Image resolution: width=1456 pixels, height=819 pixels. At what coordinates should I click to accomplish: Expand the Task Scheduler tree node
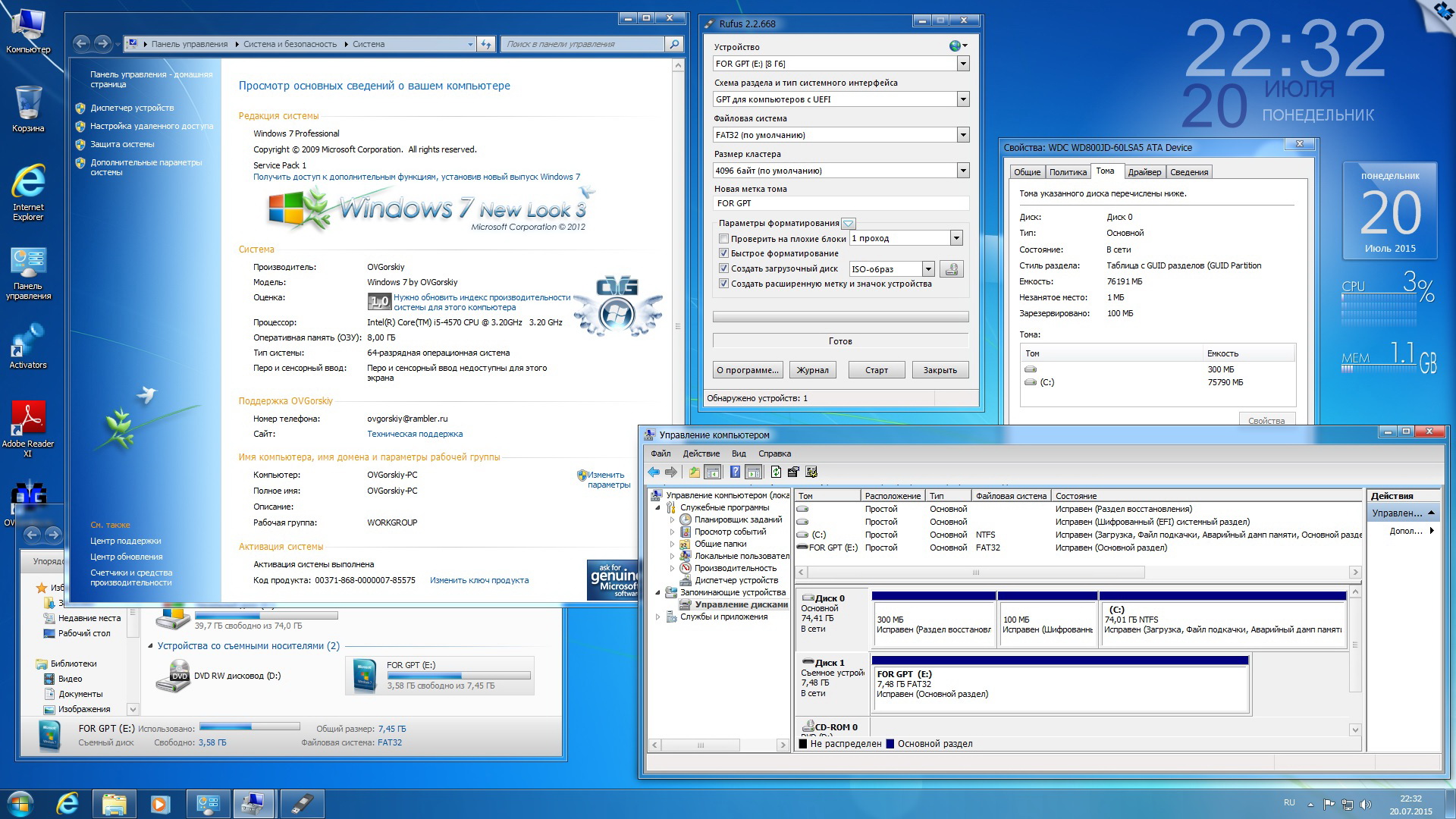pos(672,520)
